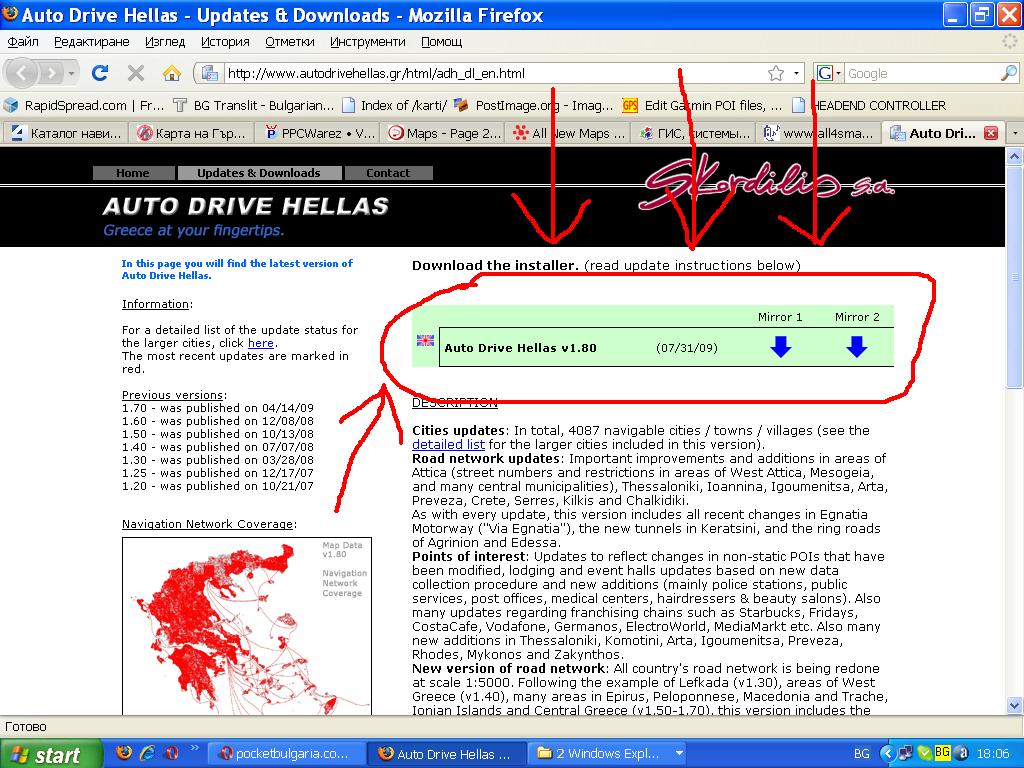Follow the 'here' update status link
This screenshot has width=1024, height=768.
tap(261, 343)
